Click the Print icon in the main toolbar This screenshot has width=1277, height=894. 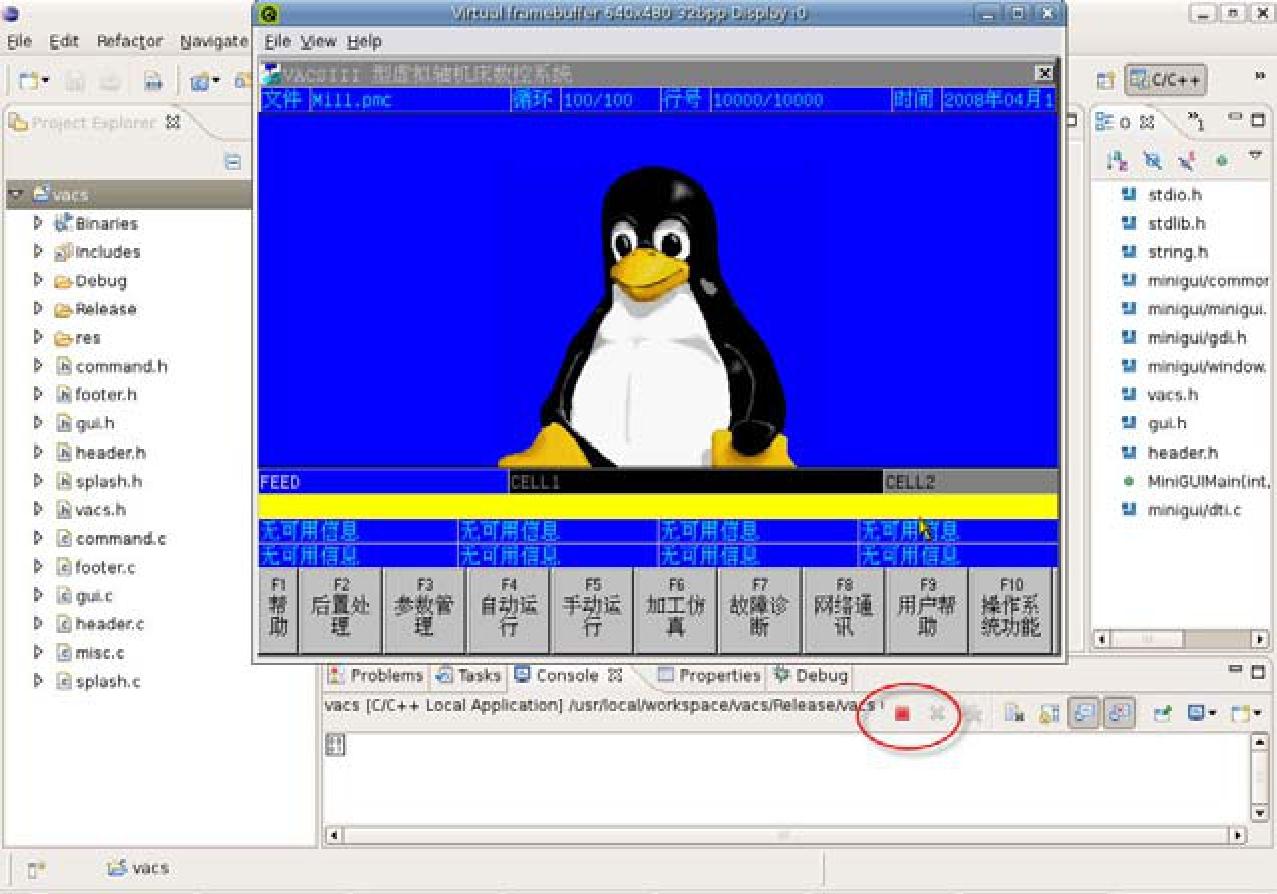(x=153, y=81)
